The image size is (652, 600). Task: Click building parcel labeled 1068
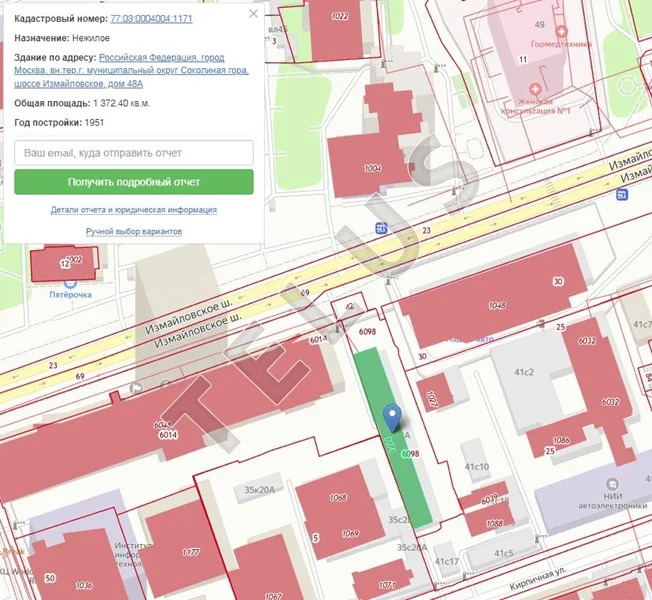[335, 510]
